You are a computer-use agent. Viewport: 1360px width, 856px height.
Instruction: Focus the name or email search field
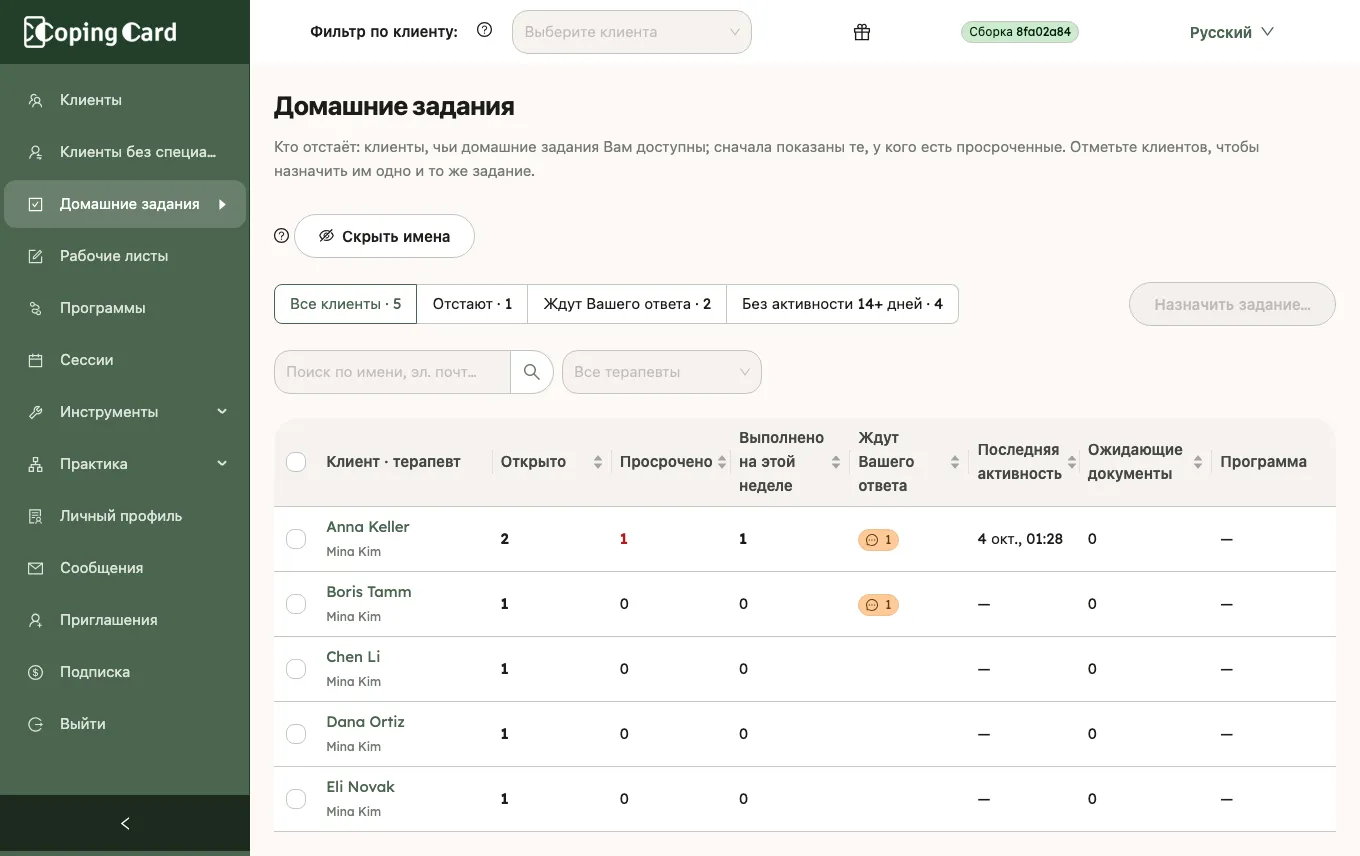click(392, 372)
